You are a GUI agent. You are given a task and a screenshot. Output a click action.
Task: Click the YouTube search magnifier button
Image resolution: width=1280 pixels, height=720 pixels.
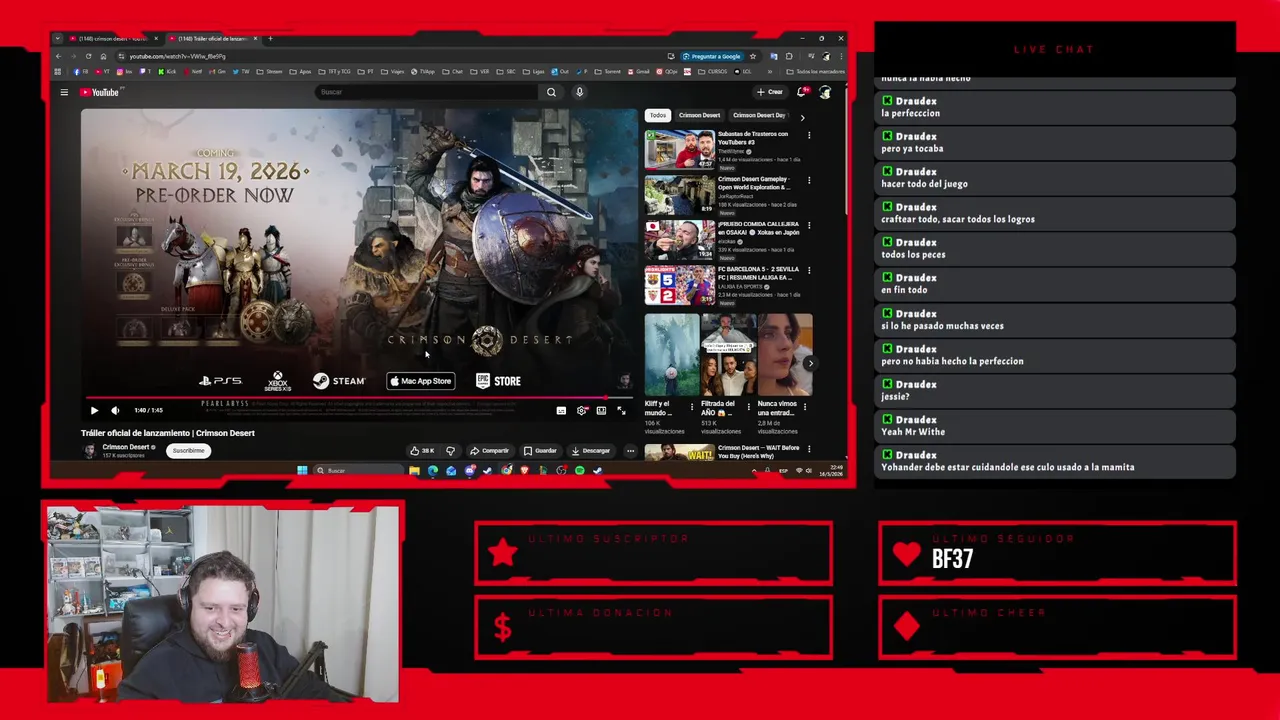point(551,92)
